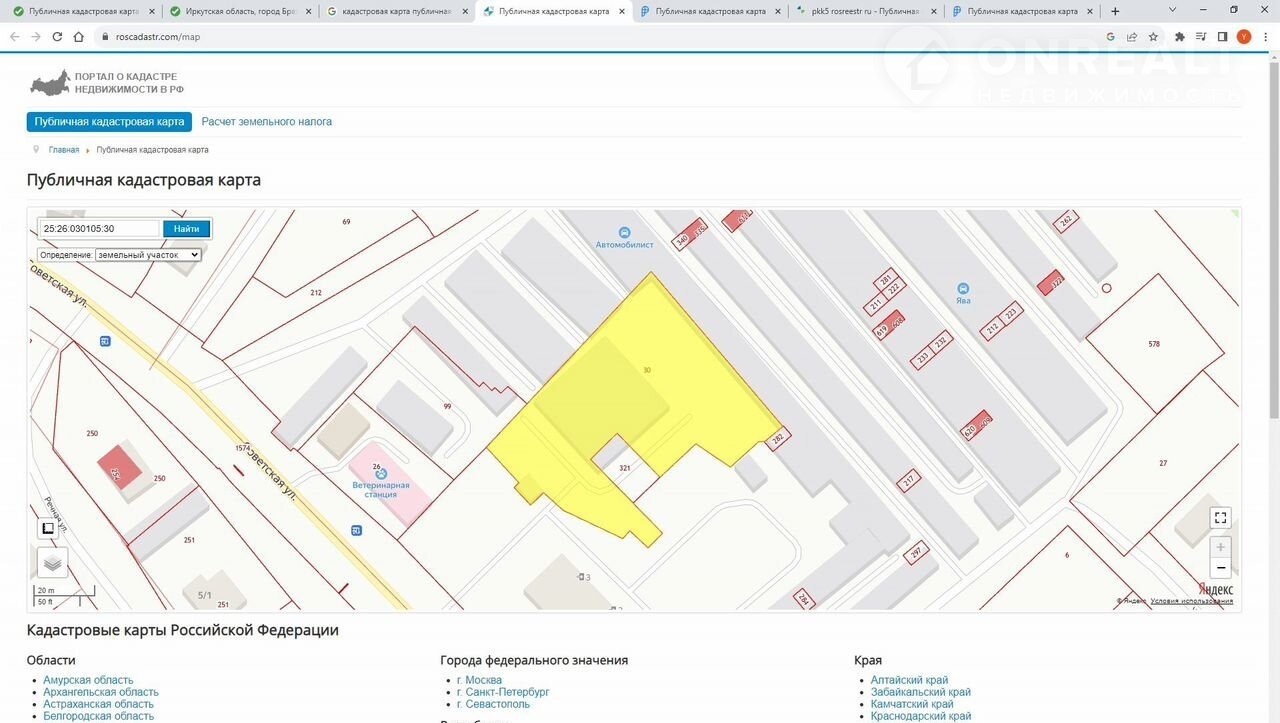Open the browser extensions puzzle icon

[1180, 36]
